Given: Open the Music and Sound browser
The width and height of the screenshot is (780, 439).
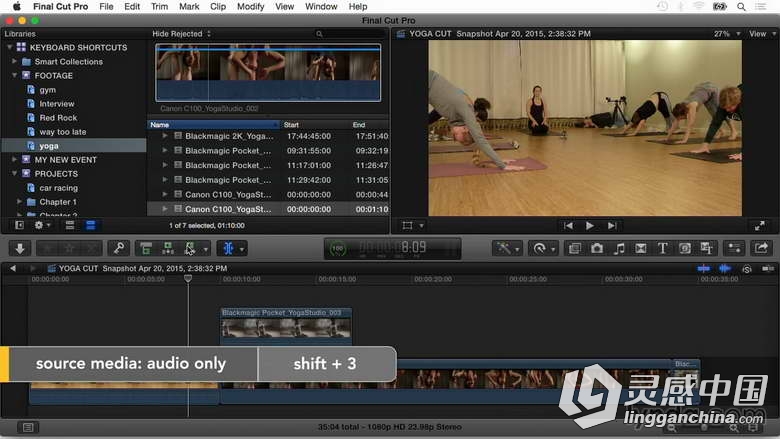Looking at the screenshot, I should coord(619,248).
